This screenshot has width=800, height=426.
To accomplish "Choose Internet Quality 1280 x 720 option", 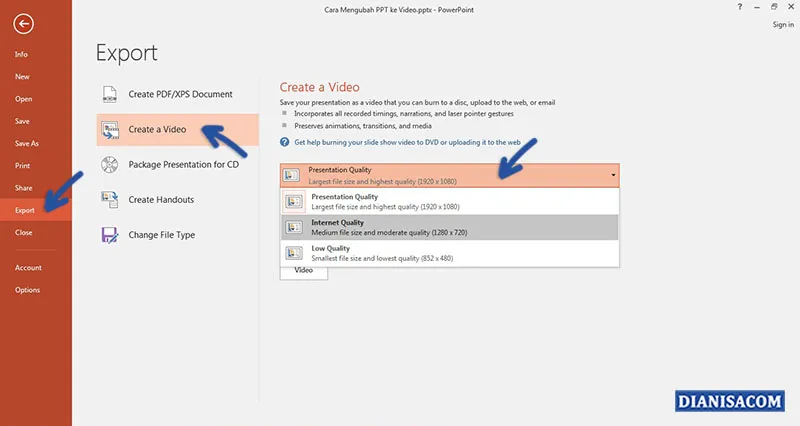I will (449, 227).
